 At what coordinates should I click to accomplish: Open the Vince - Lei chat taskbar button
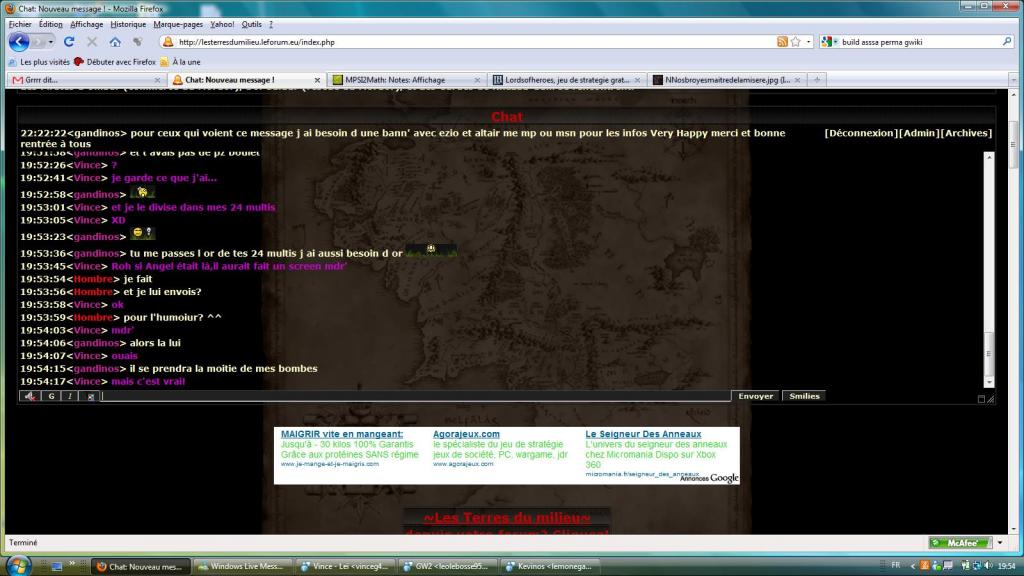[x=344, y=567]
